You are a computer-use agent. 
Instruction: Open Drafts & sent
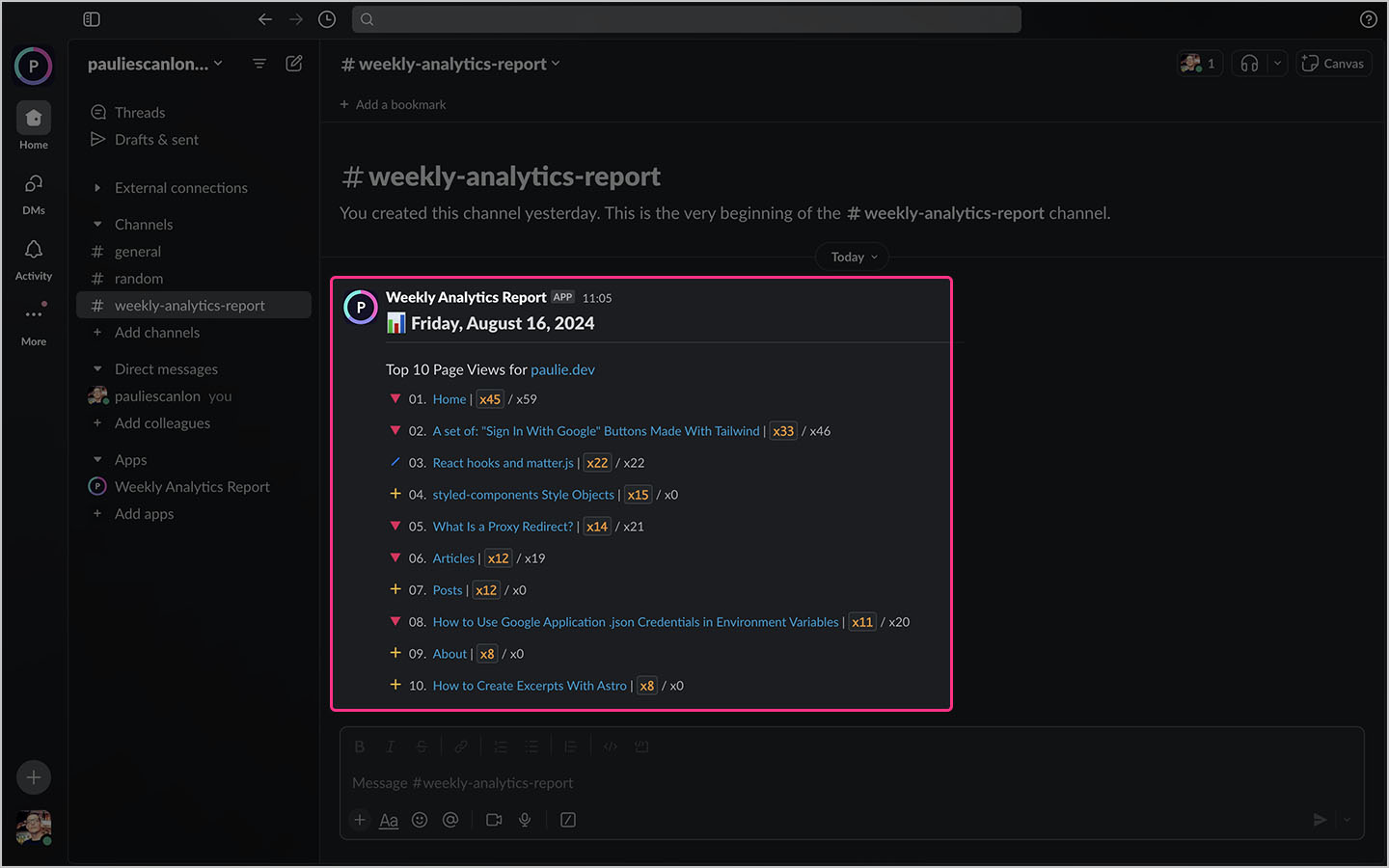[x=155, y=139]
